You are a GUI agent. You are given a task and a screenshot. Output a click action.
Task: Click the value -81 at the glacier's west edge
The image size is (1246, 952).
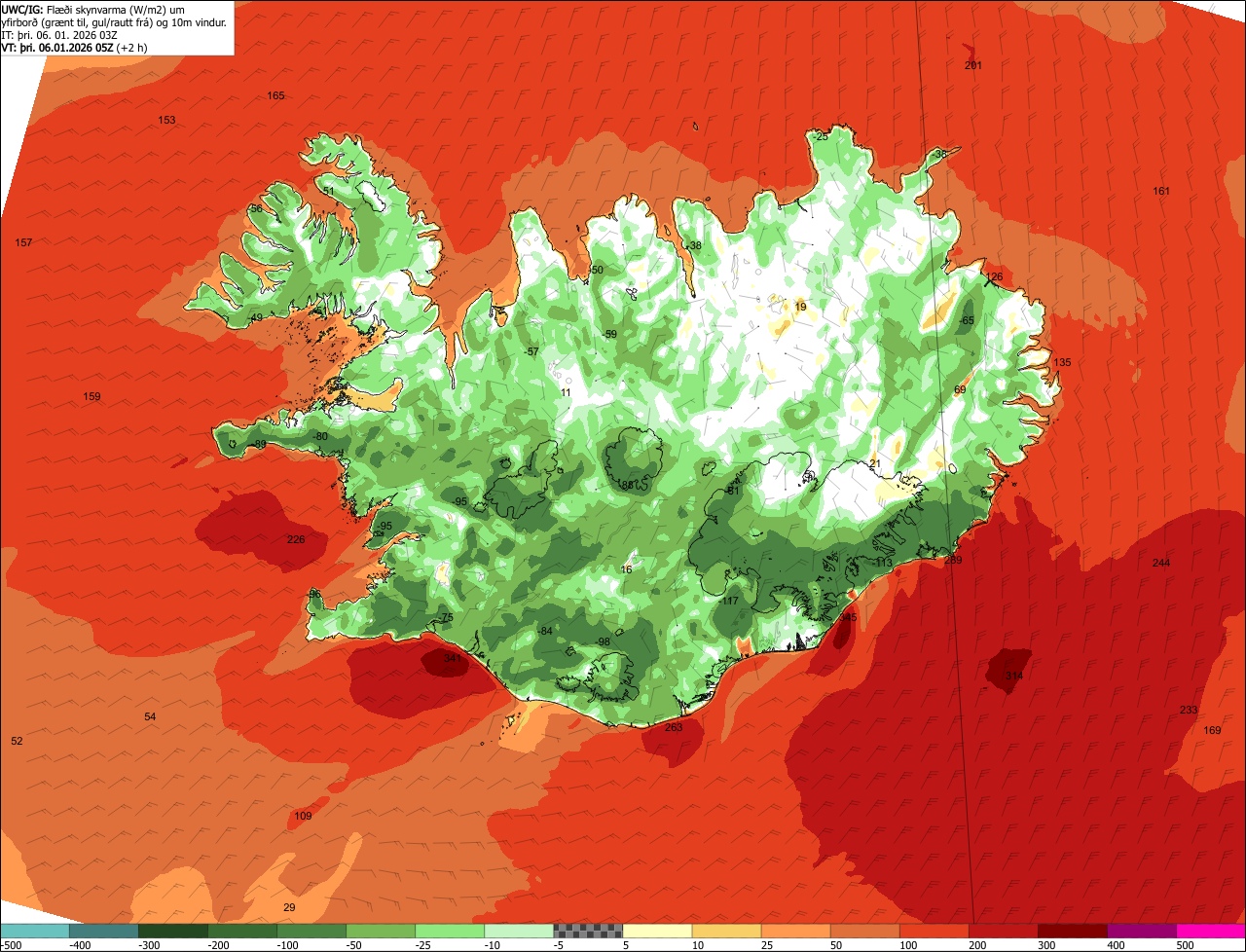tap(732, 491)
